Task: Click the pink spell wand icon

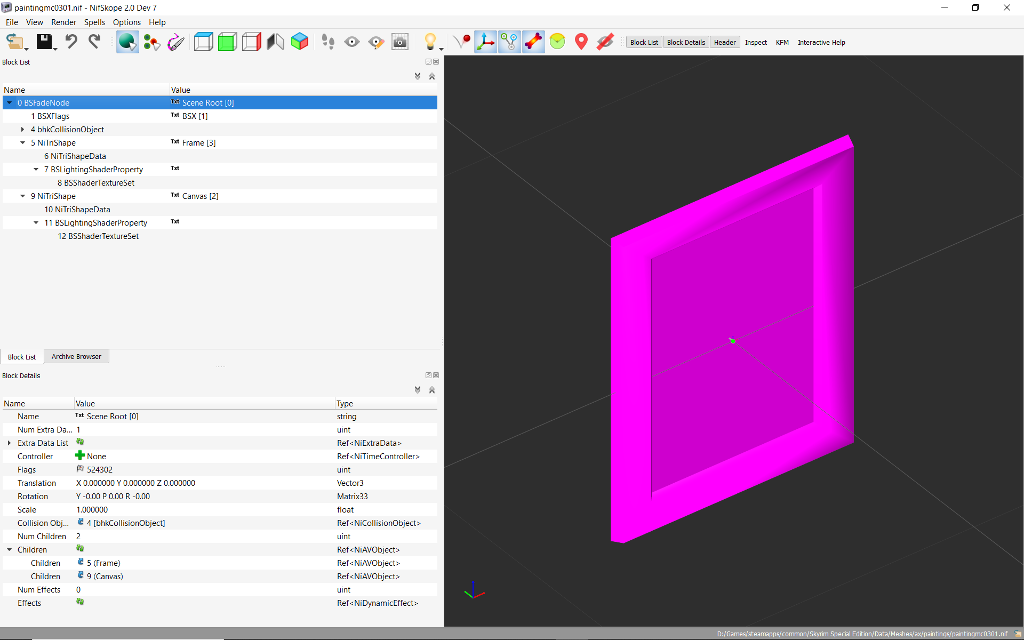Action: 176,42
